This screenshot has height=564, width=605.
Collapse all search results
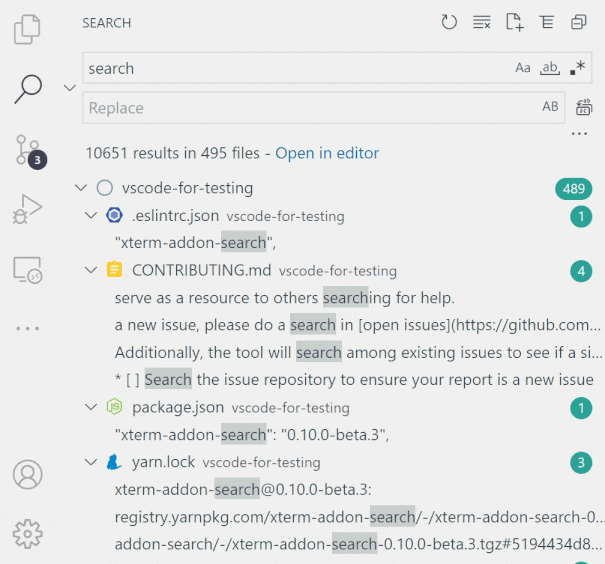point(579,22)
